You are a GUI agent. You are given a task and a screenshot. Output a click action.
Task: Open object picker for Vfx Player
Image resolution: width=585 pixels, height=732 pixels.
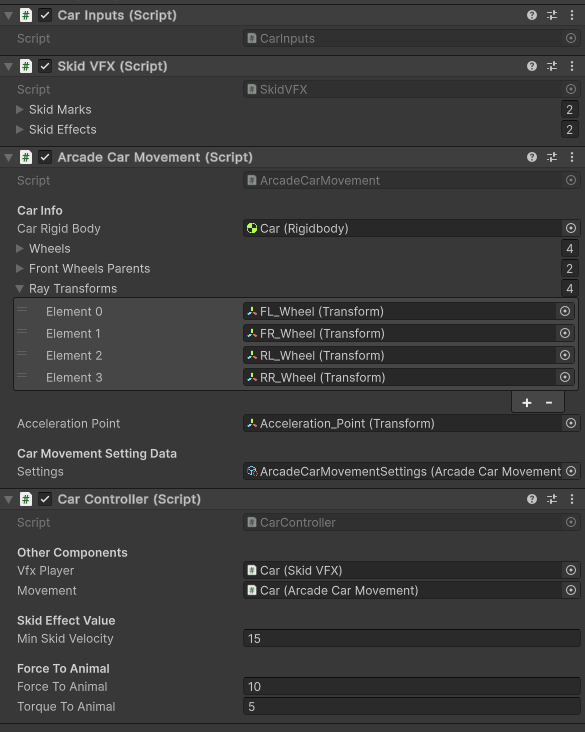tap(571, 570)
